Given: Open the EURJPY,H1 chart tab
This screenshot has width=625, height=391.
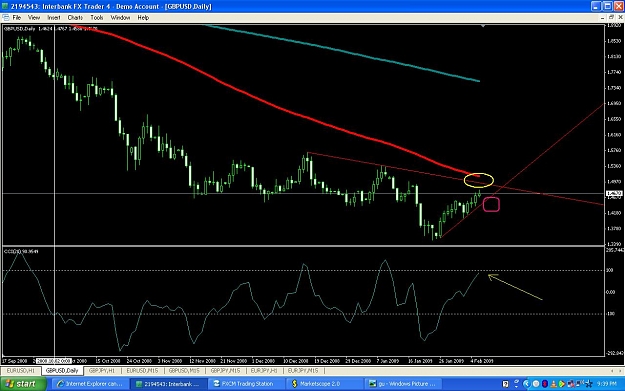Looking at the screenshot, I should click(264, 371).
